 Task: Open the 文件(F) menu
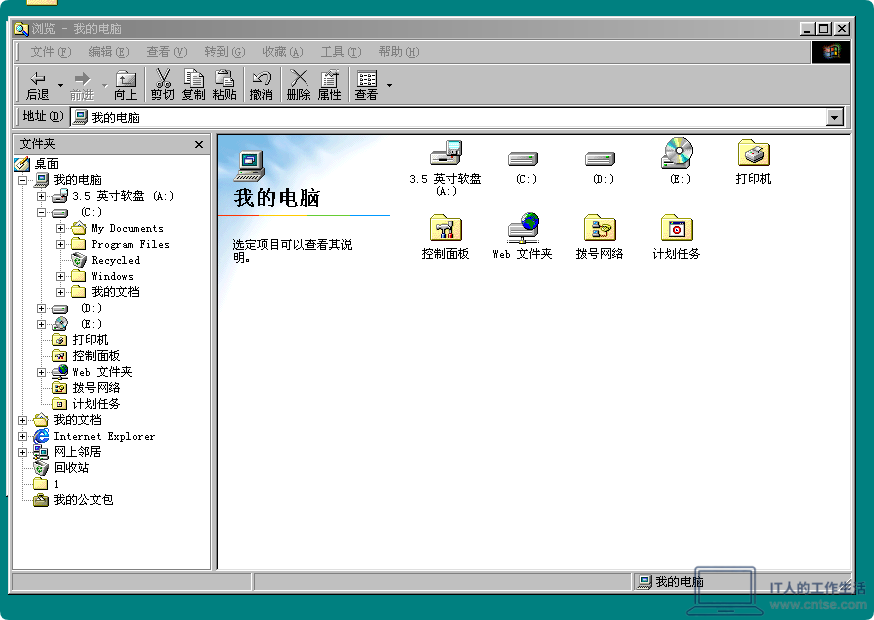tap(51, 52)
